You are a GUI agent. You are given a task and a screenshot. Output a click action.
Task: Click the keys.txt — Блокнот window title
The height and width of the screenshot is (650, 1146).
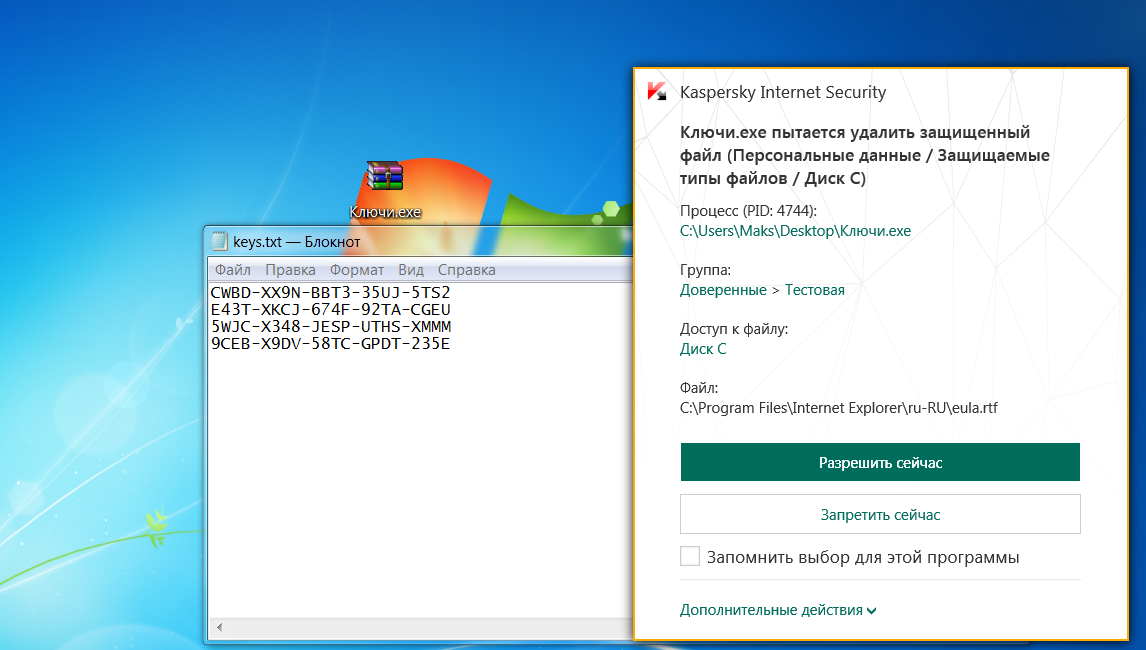pyautogui.click(x=296, y=242)
